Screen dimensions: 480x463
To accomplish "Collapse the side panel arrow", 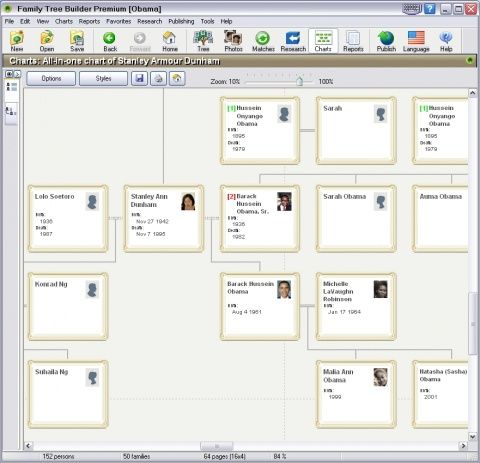I will tap(18, 74).
